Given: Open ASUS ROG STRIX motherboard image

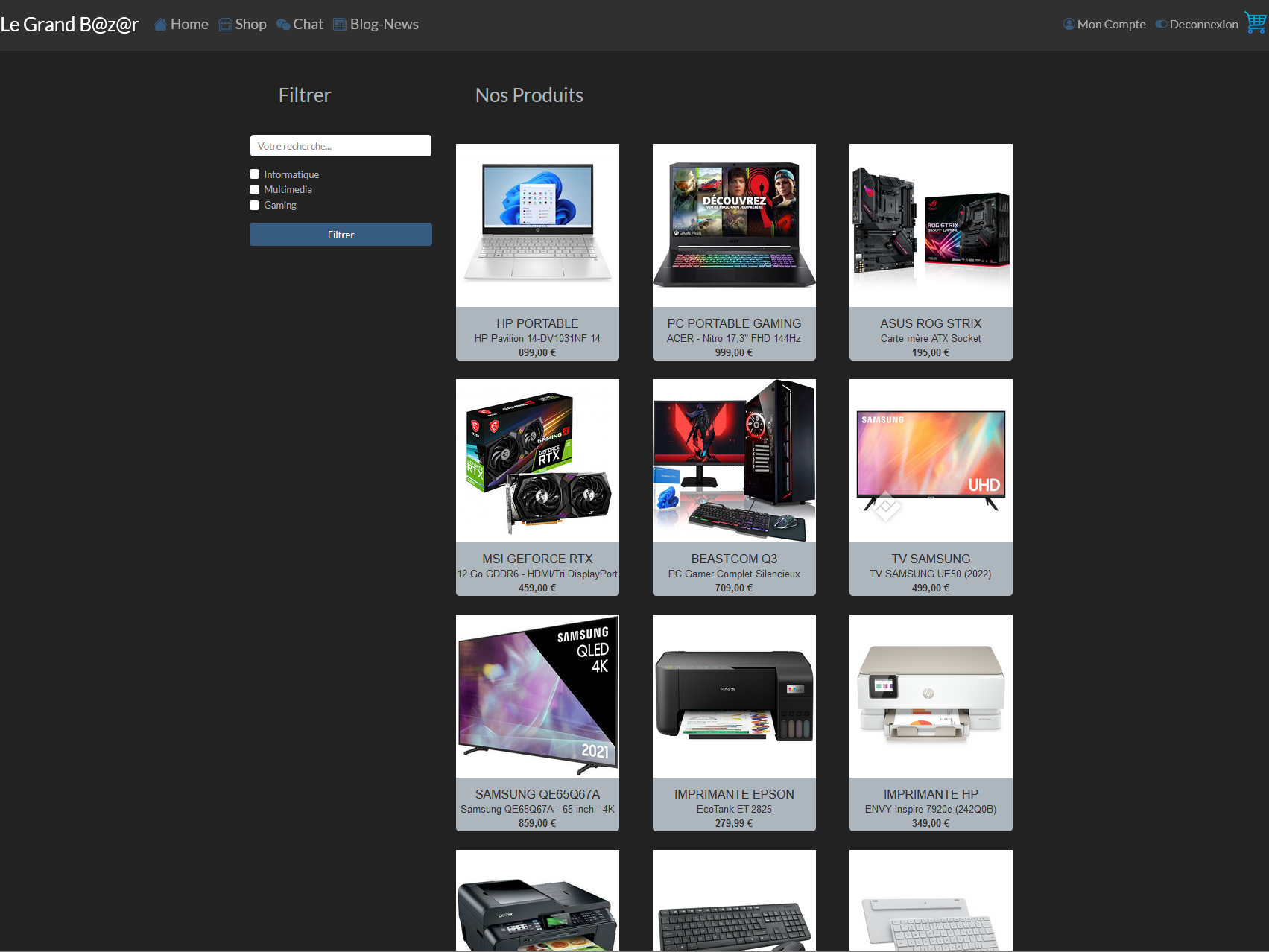Looking at the screenshot, I should 931,225.
